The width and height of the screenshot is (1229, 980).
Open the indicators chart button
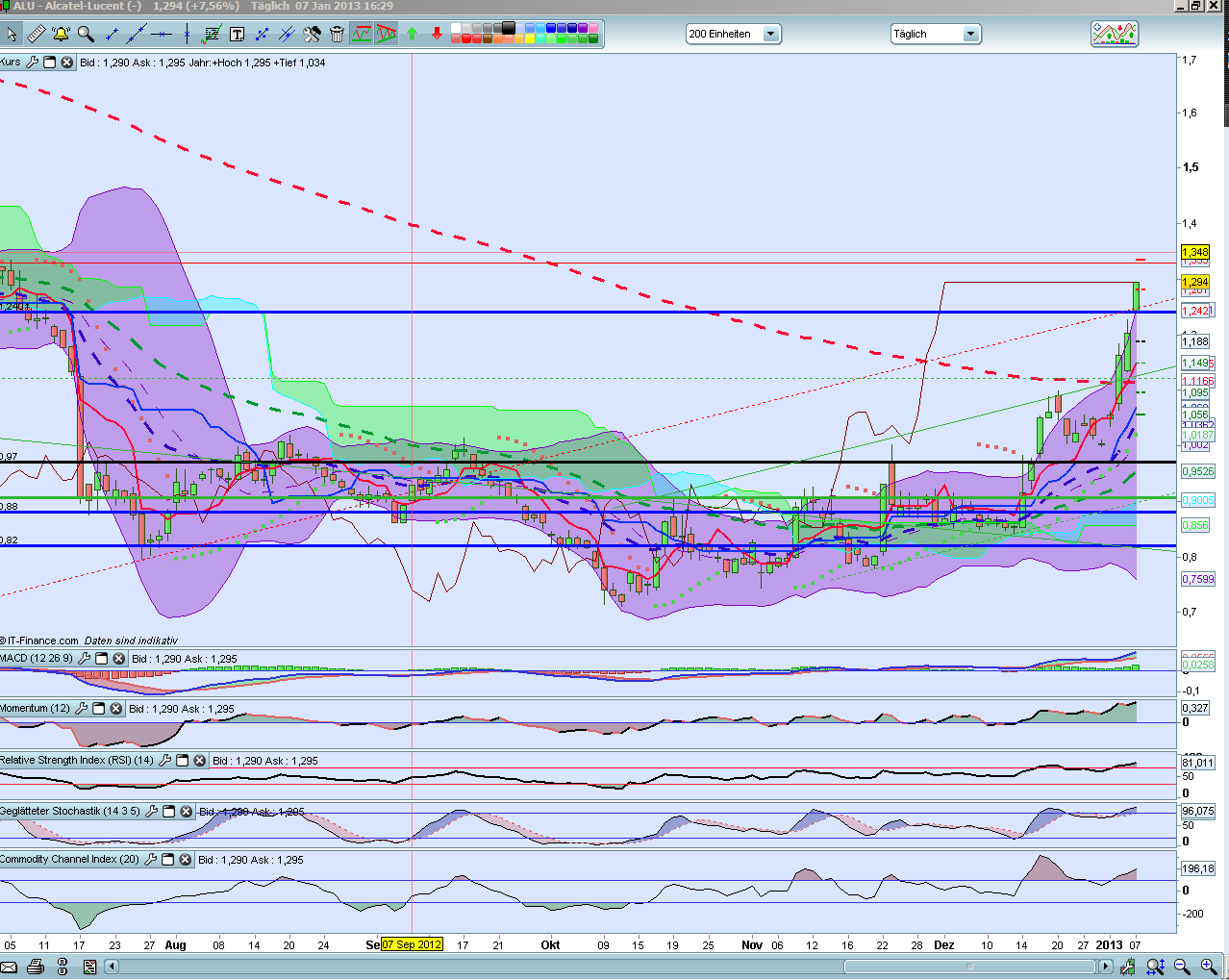pyautogui.click(x=1115, y=35)
